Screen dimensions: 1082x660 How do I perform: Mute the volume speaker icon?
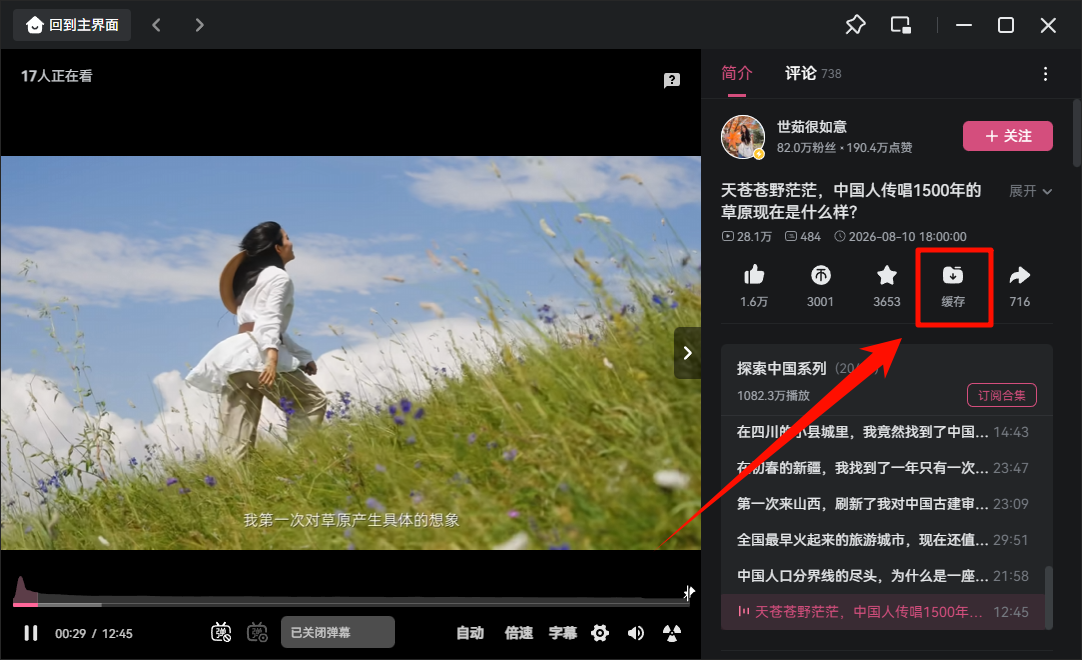(636, 633)
